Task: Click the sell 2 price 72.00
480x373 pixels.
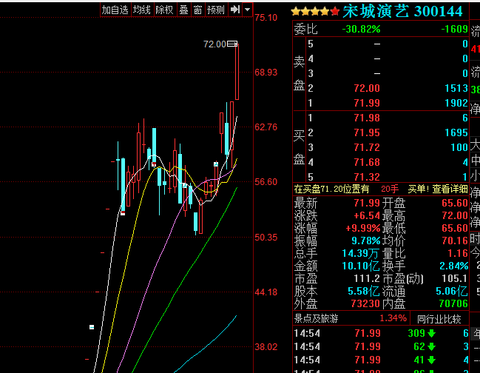Action: (x=367, y=88)
